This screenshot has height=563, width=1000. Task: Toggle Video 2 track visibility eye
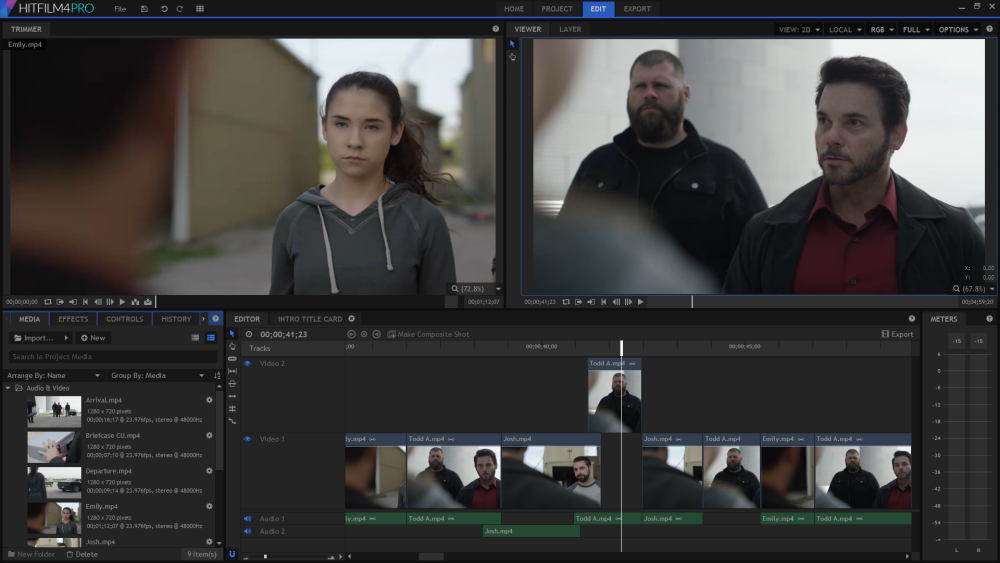(247, 363)
